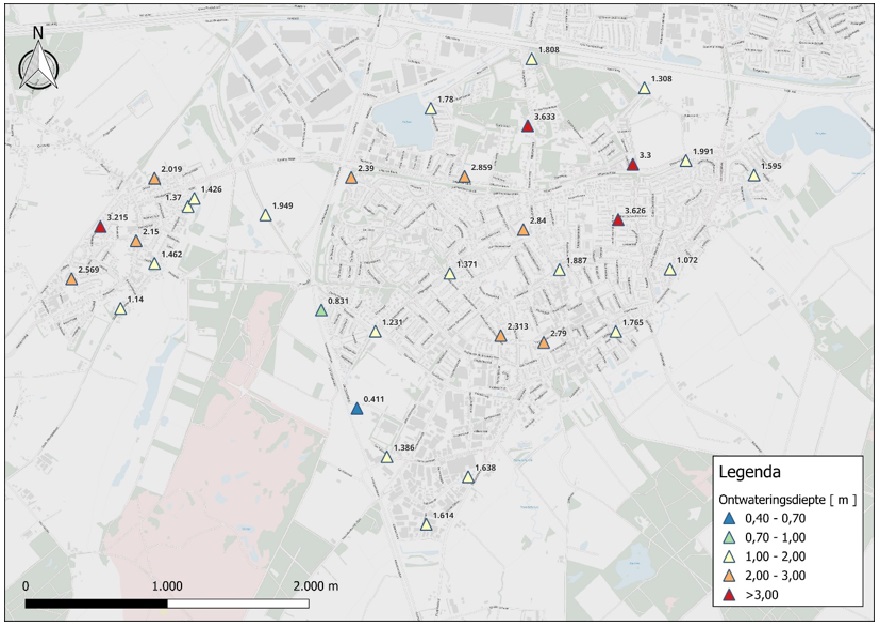The width and height of the screenshot is (883, 631).
Task: Click the yellow triangle marker labeled 1.386
Action: (387, 457)
